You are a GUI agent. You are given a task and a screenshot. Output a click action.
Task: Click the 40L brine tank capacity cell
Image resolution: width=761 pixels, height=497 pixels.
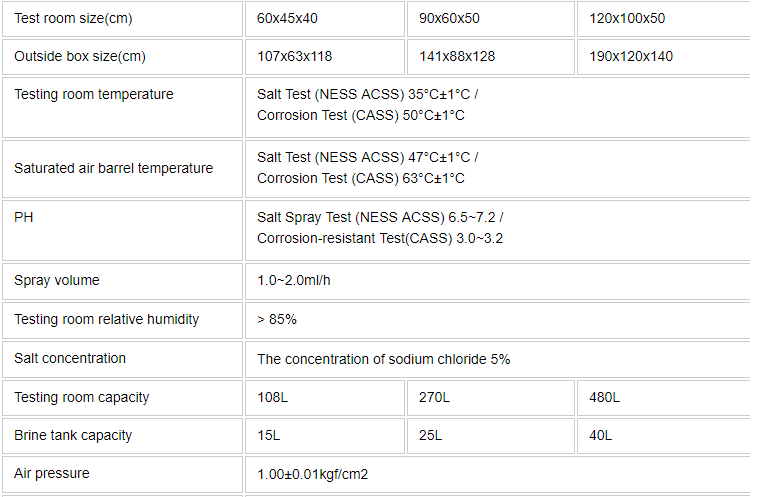click(663, 435)
